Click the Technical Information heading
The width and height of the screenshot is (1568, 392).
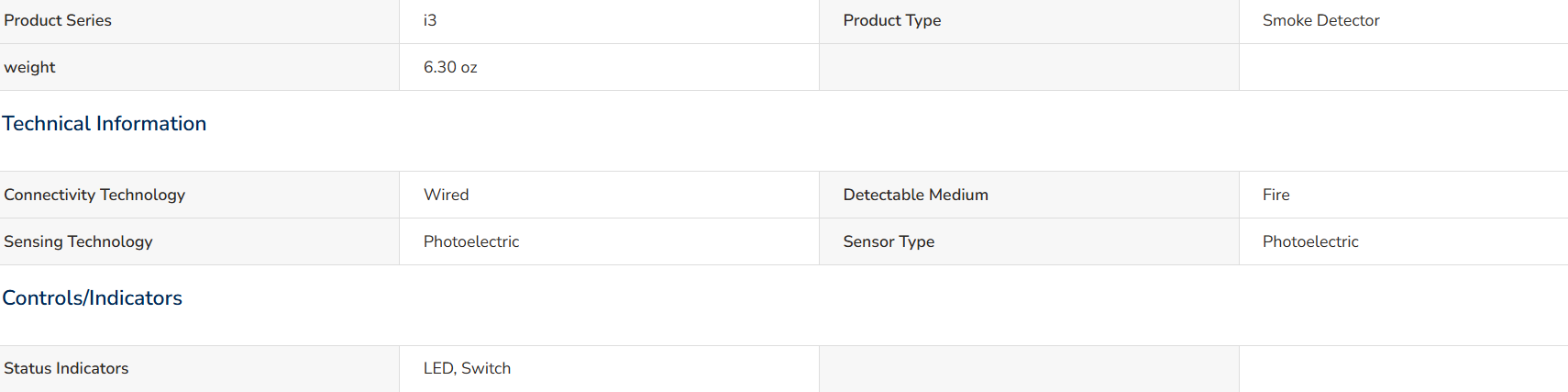(x=104, y=123)
